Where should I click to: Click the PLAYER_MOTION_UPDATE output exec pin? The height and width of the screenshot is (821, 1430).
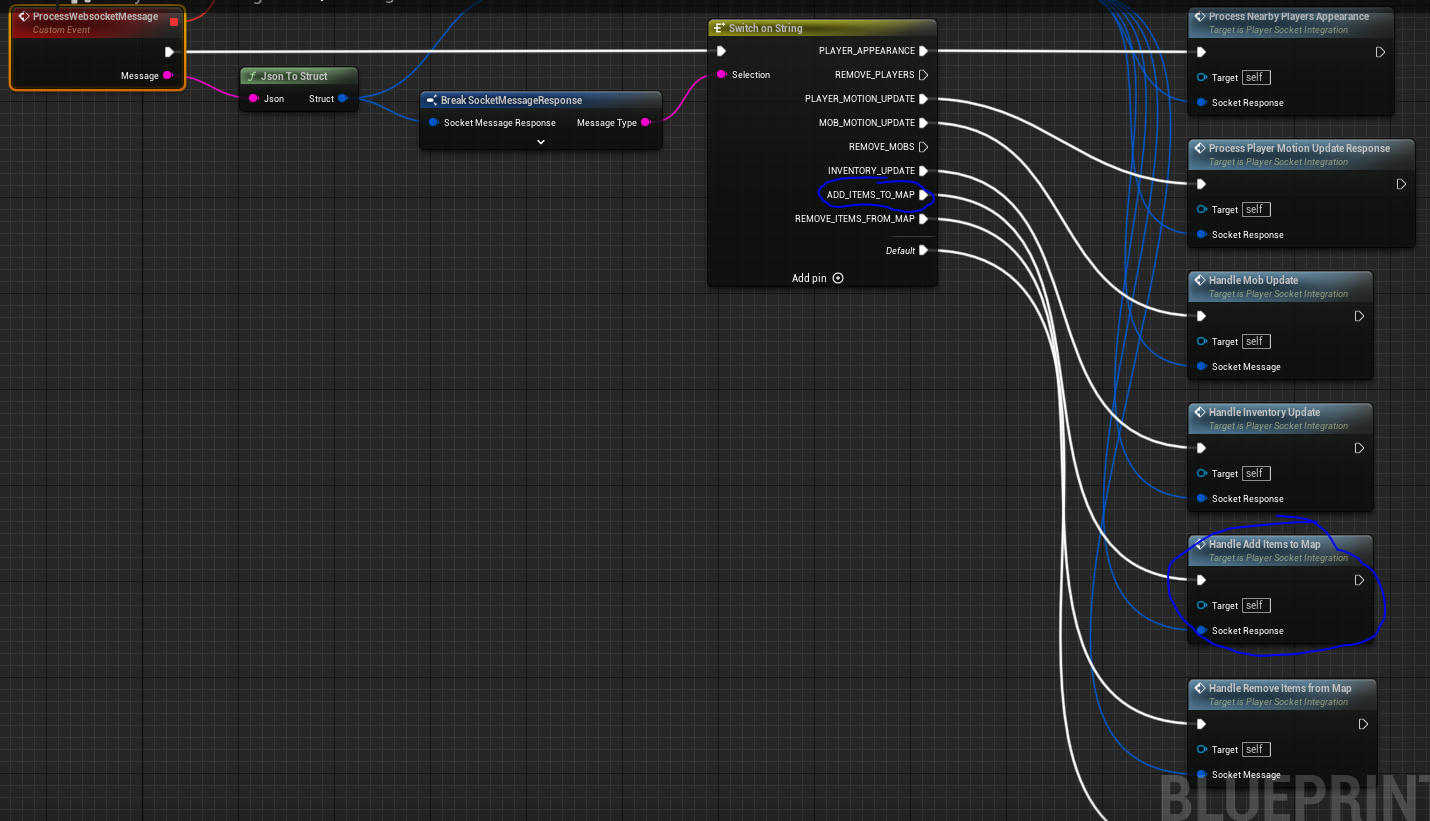pyautogui.click(x=923, y=99)
